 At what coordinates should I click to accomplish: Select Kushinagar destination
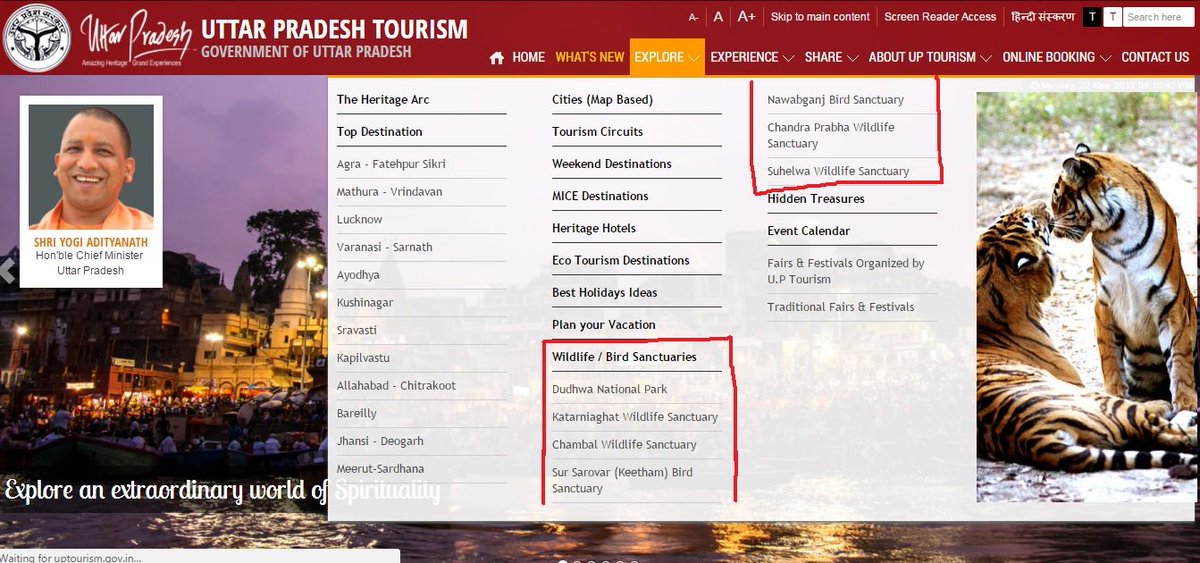click(365, 302)
